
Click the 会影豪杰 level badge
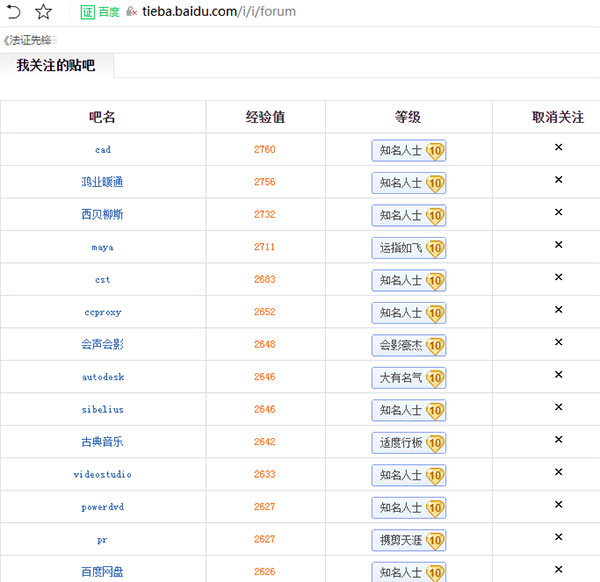[x=409, y=346]
